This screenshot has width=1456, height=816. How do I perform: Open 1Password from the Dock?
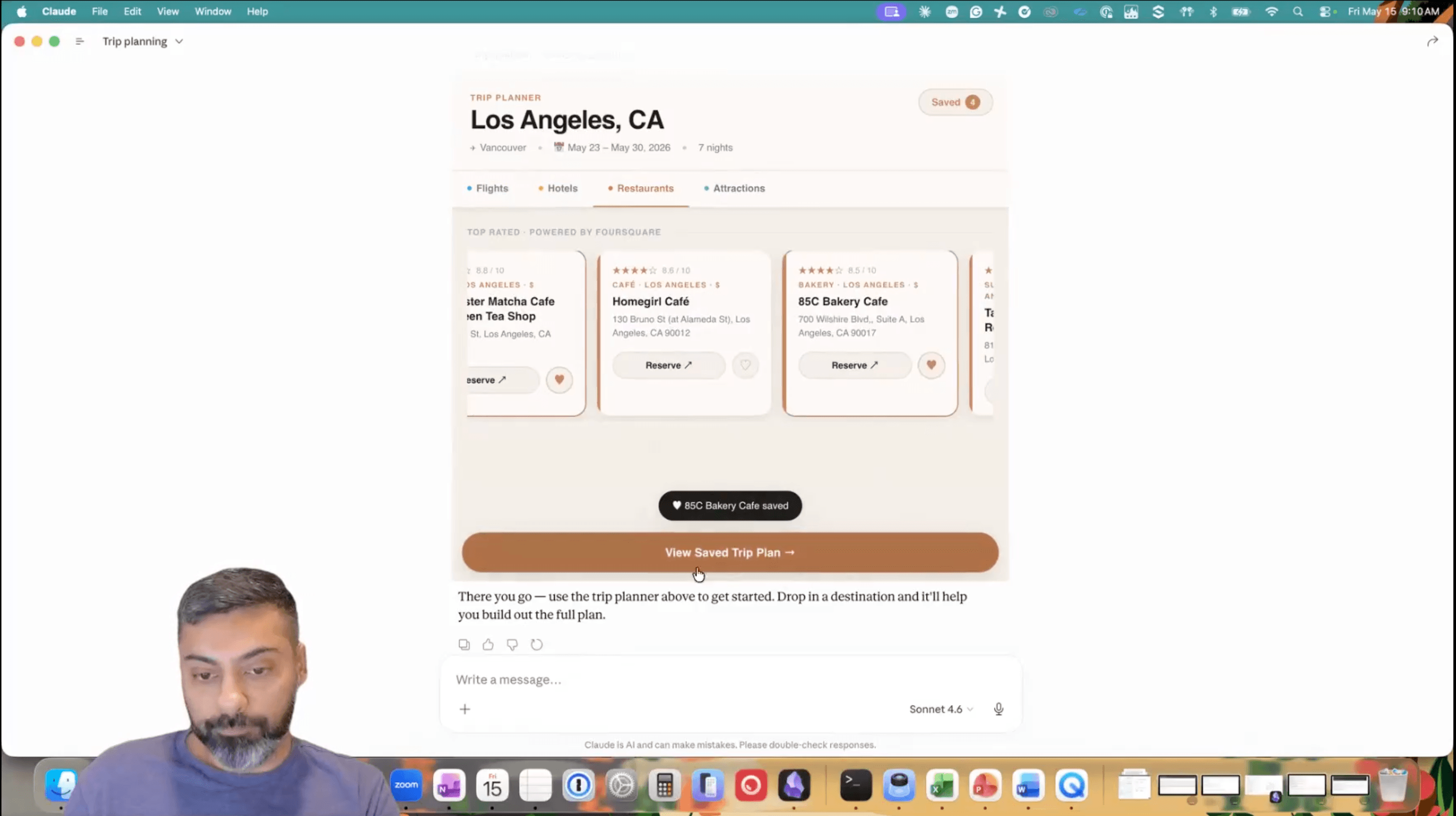click(x=578, y=785)
